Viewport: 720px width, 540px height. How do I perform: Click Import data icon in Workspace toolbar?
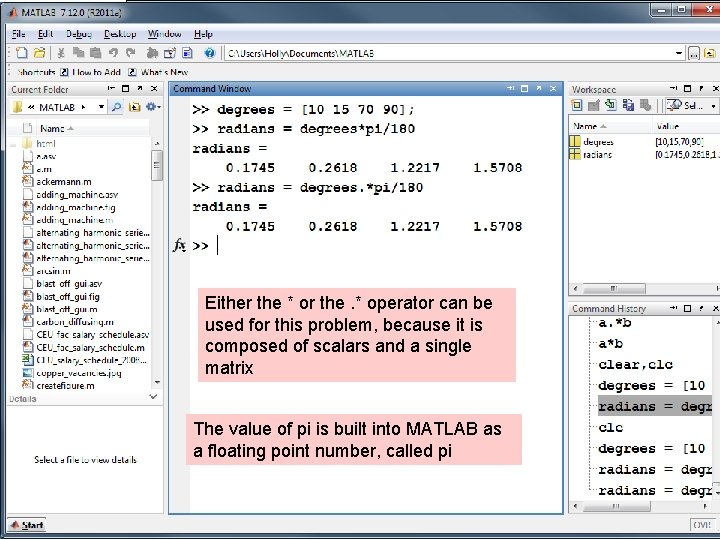610,106
